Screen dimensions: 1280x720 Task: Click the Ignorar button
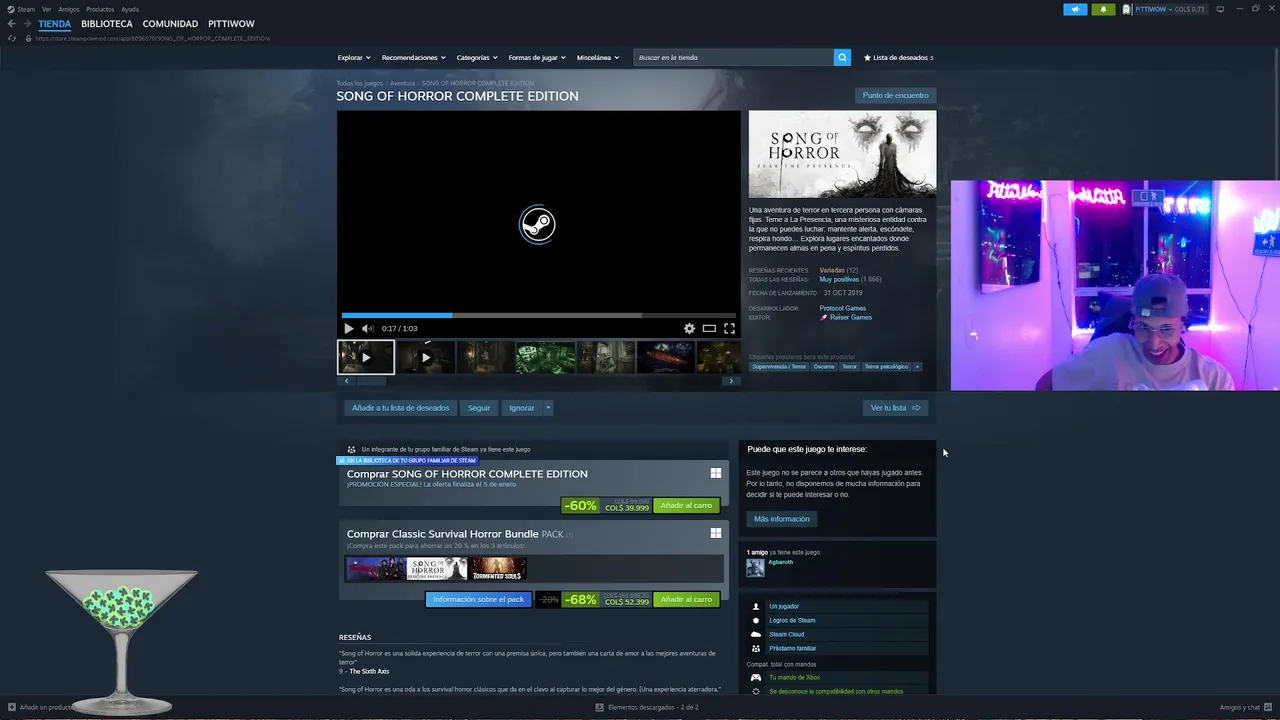click(521, 408)
